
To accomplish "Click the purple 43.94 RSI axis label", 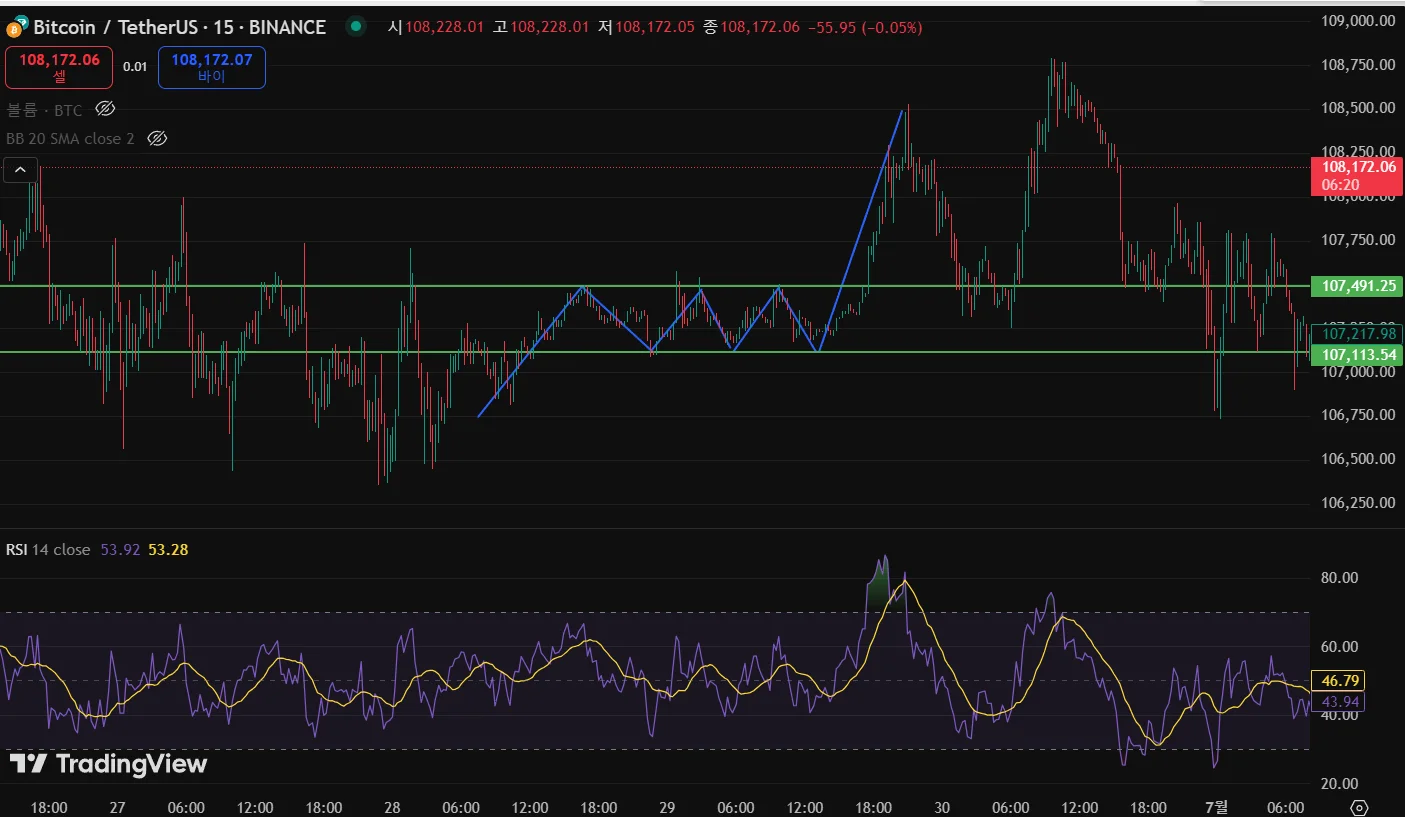I will coord(1339,701).
